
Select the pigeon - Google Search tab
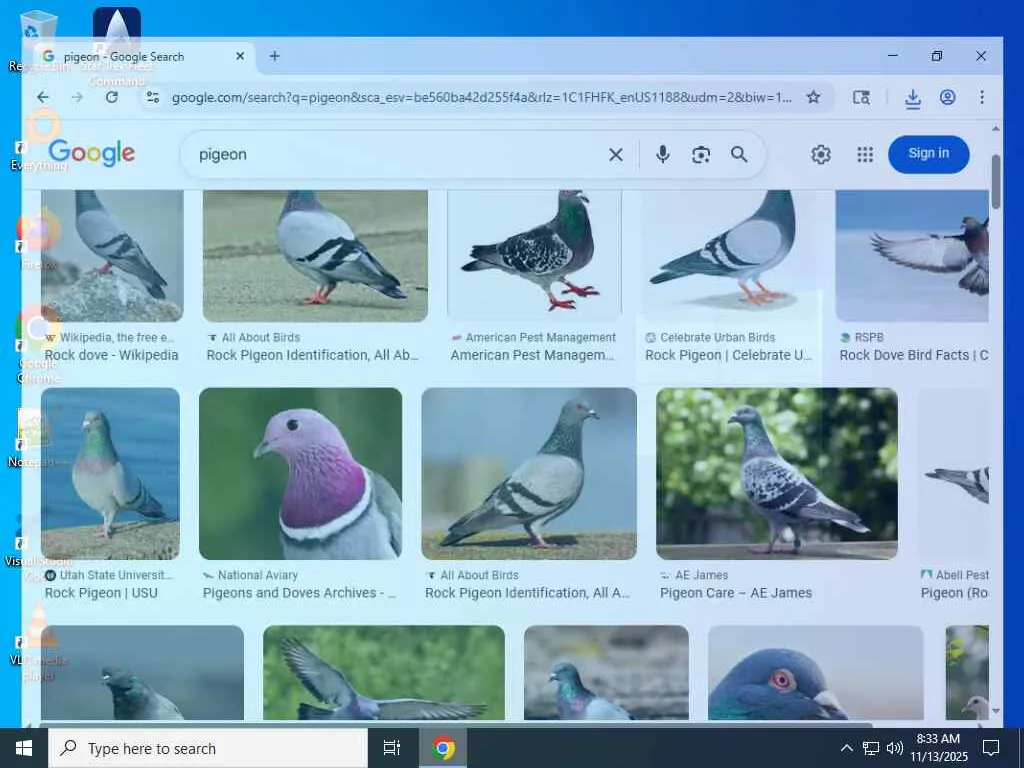(x=143, y=56)
